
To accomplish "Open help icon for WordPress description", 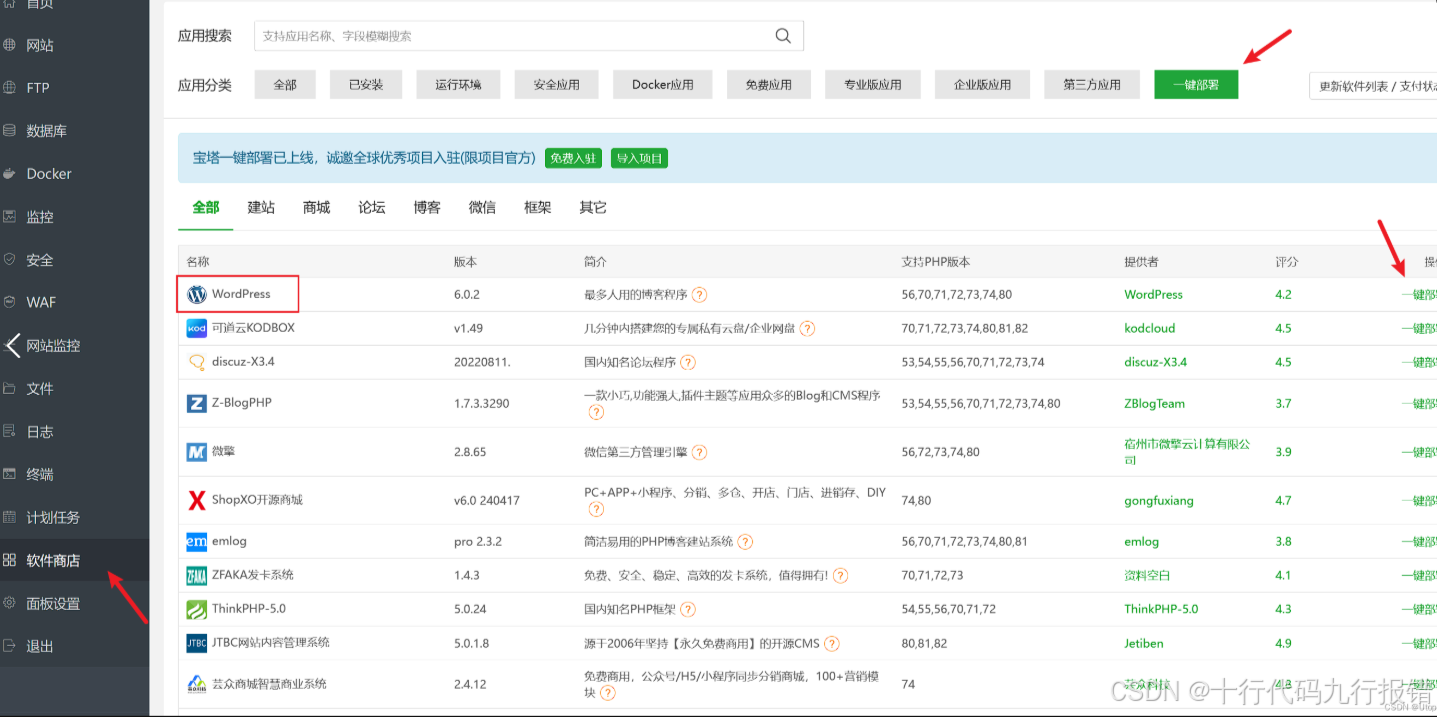I will pyautogui.click(x=700, y=295).
